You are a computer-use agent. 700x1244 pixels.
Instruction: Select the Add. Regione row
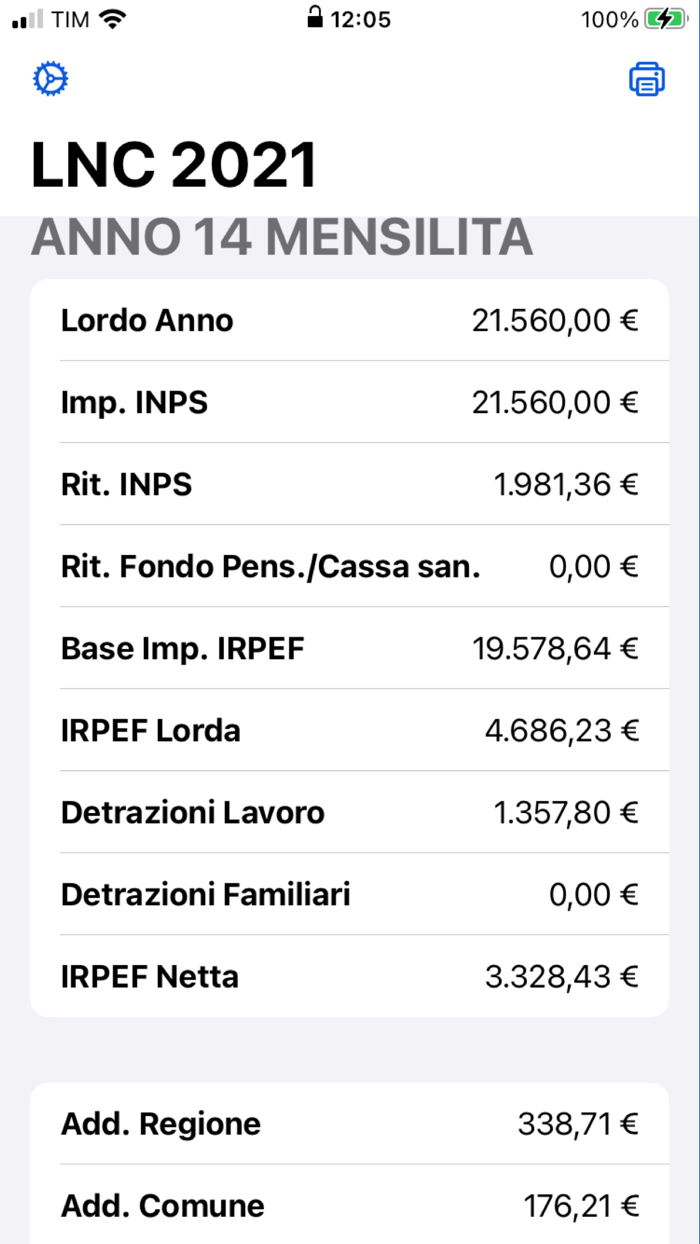(x=349, y=1123)
